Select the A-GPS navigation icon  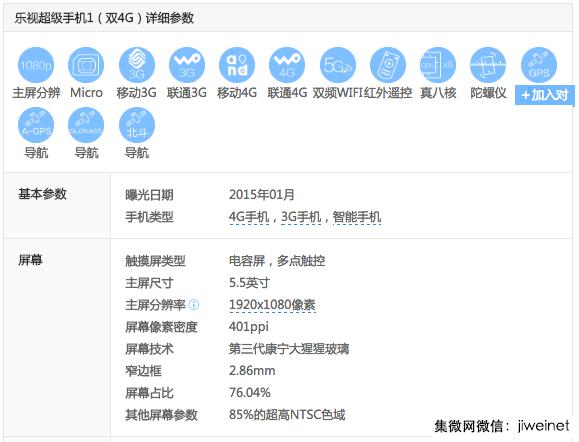click(36, 125)
